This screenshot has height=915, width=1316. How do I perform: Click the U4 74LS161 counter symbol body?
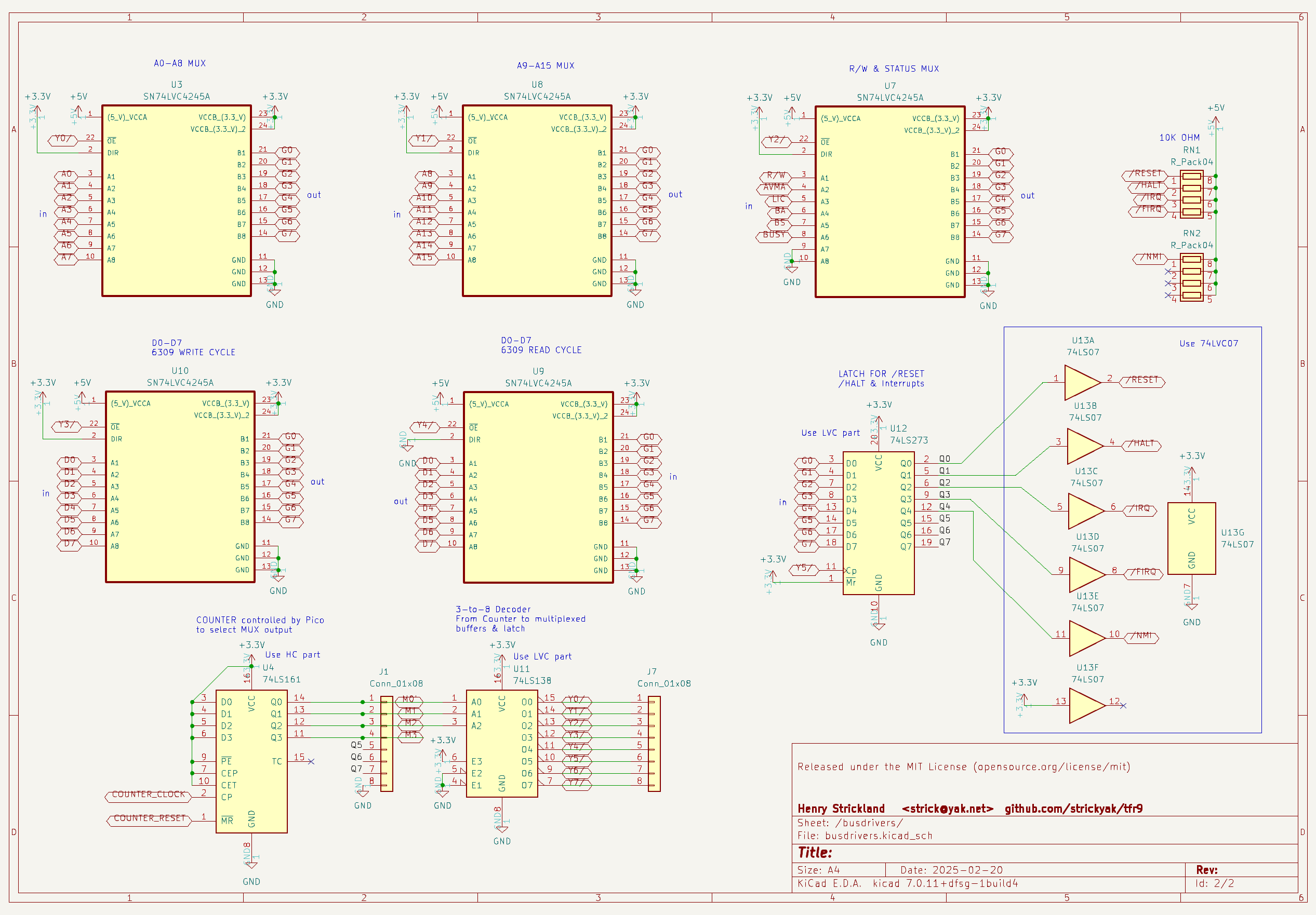click(251, 761)
